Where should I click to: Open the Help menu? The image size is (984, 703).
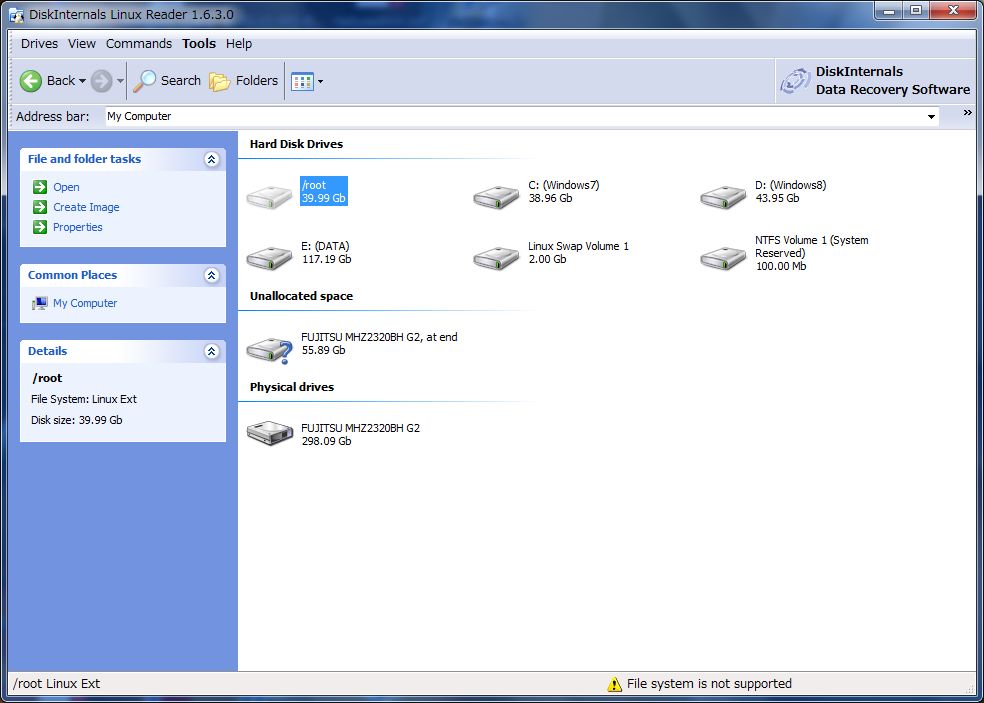[x=238, y=44]
